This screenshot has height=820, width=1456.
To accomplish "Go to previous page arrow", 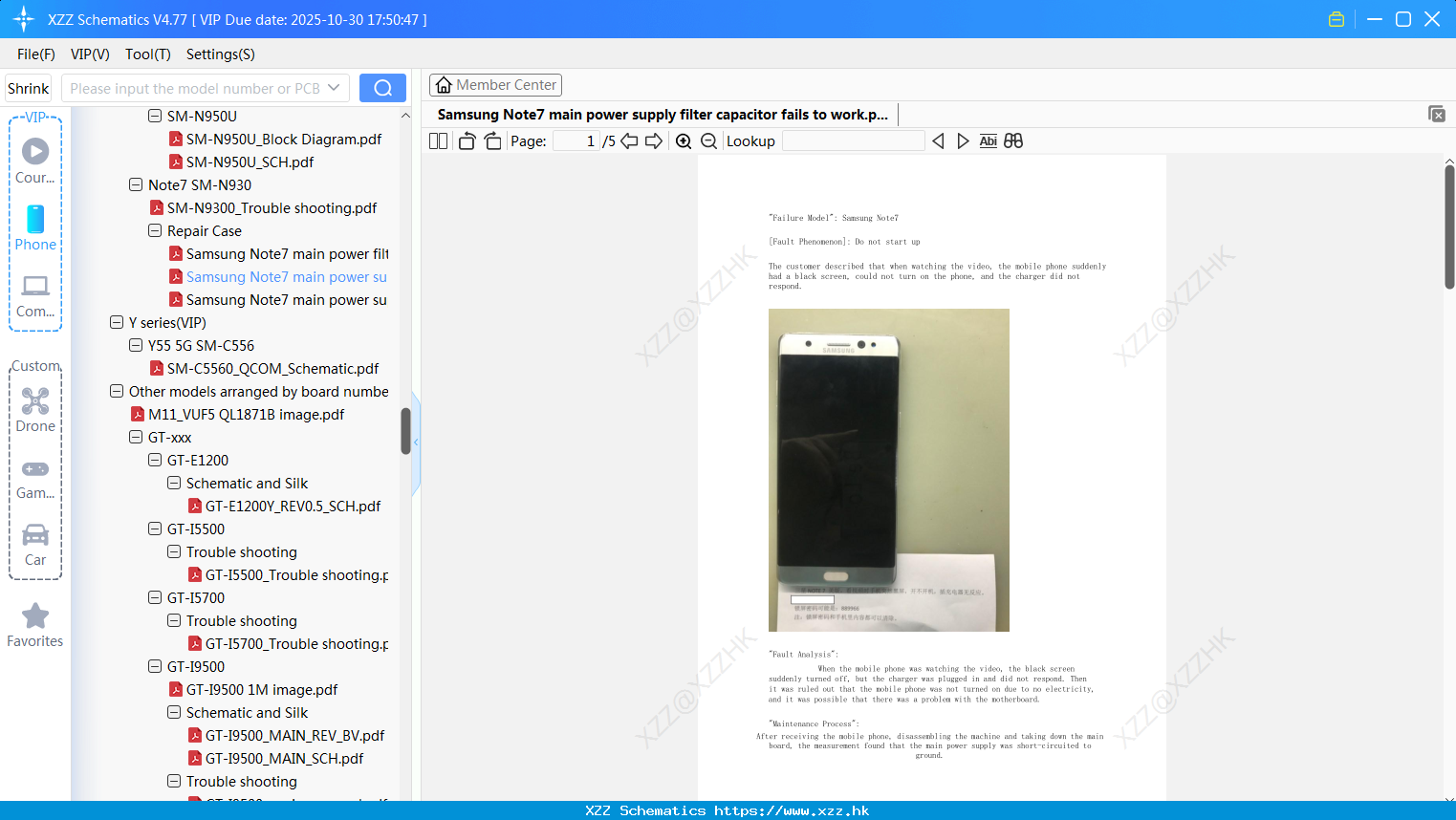I will [x=629, y=140].
